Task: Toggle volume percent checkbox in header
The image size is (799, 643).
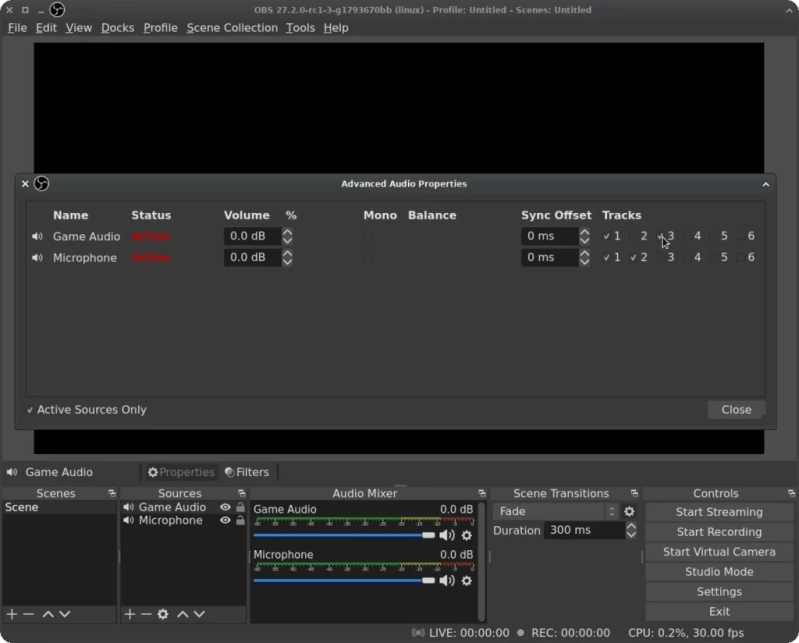Action: 279,216
